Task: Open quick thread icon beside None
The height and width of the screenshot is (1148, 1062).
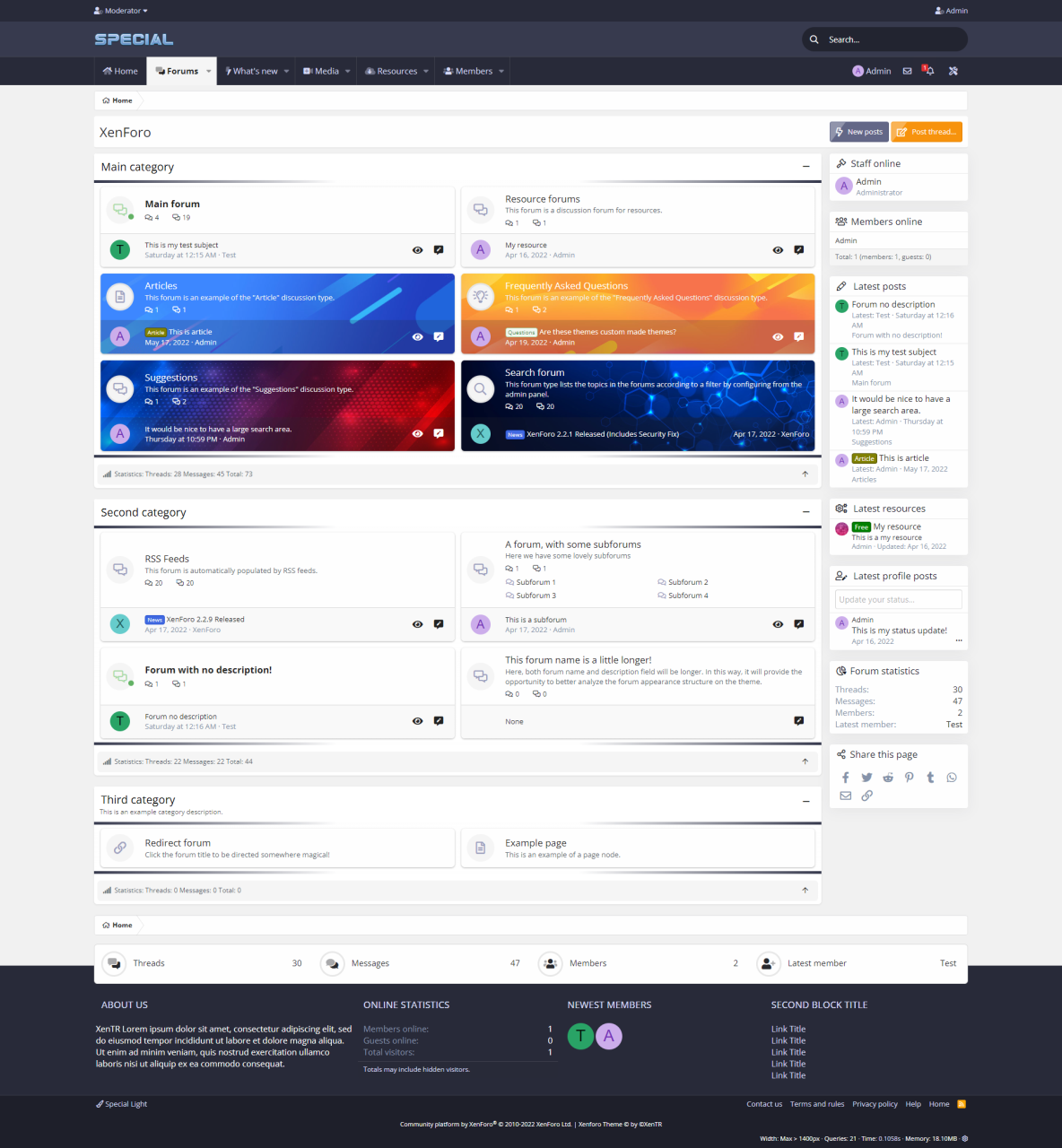Action: (x=798, y=721)
